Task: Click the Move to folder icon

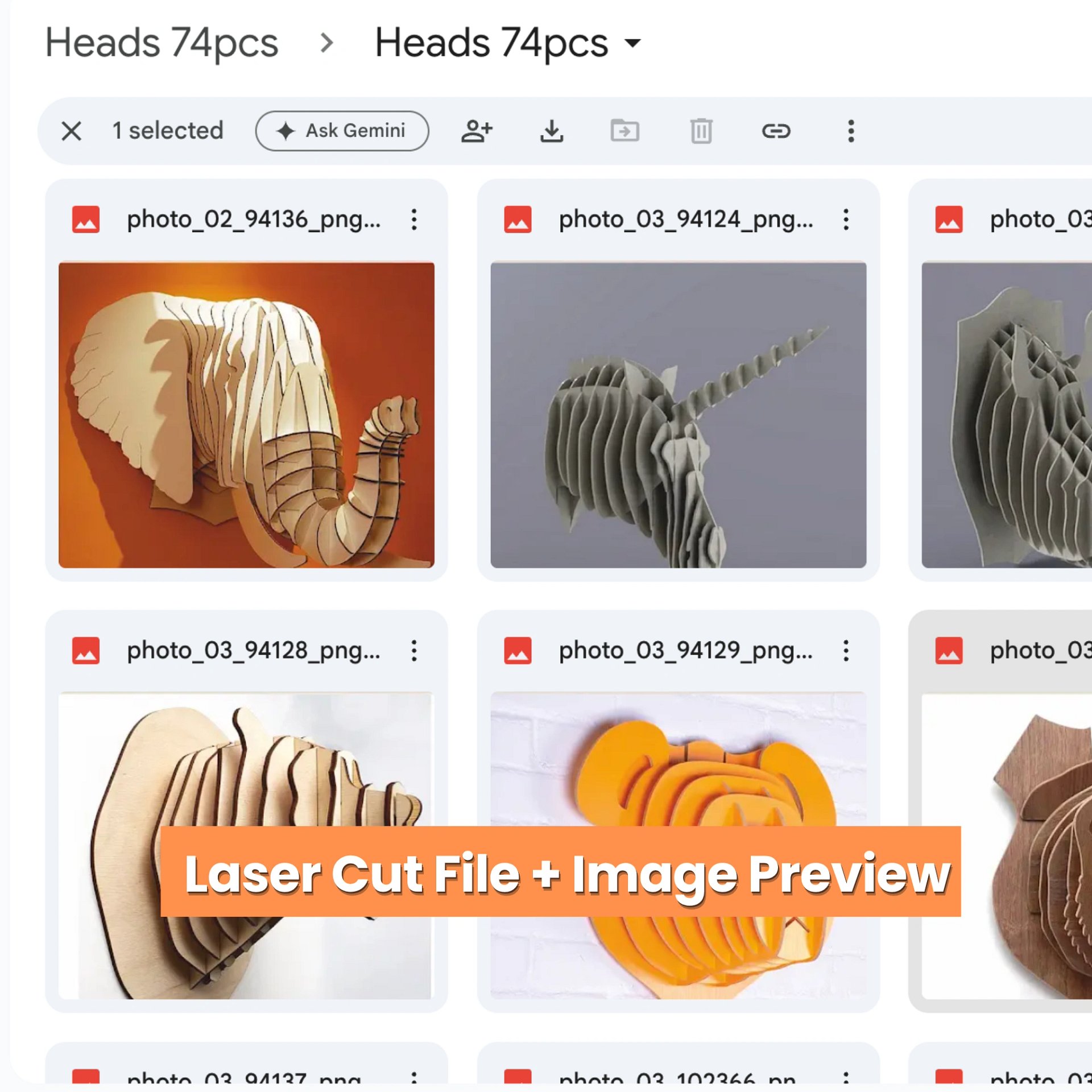Action: 625,131
